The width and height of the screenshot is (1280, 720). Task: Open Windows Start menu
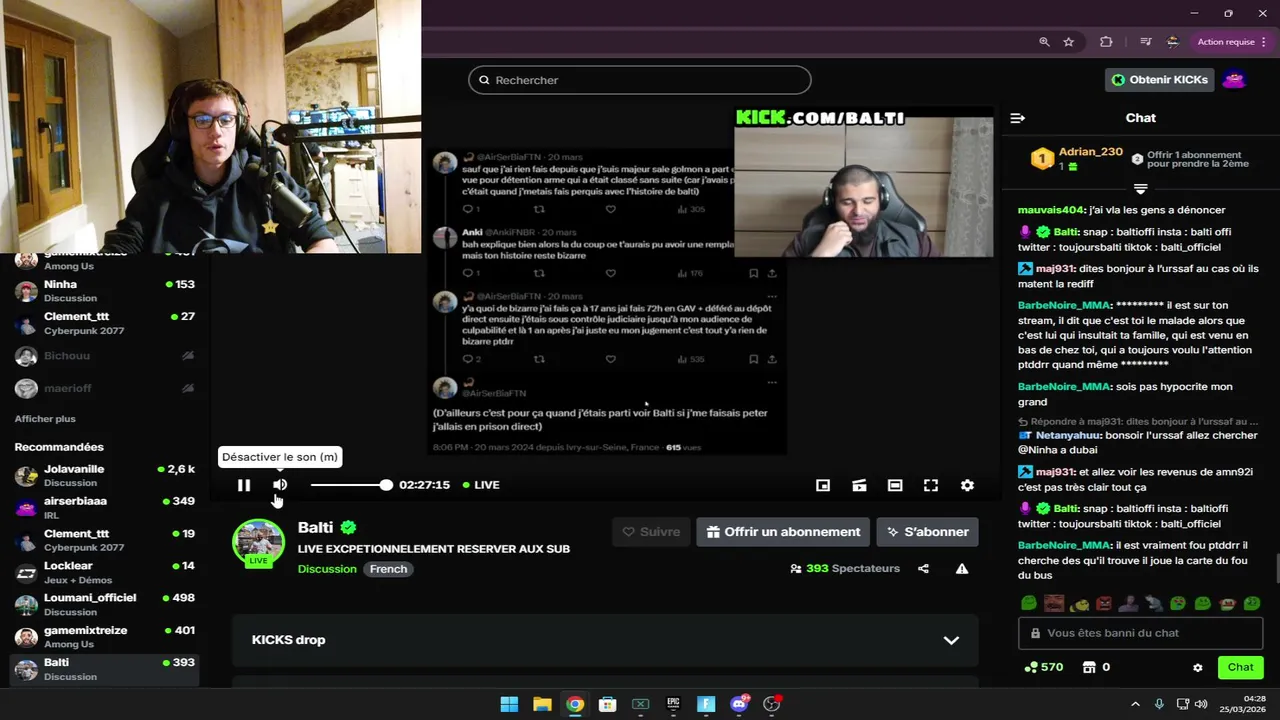509,704
